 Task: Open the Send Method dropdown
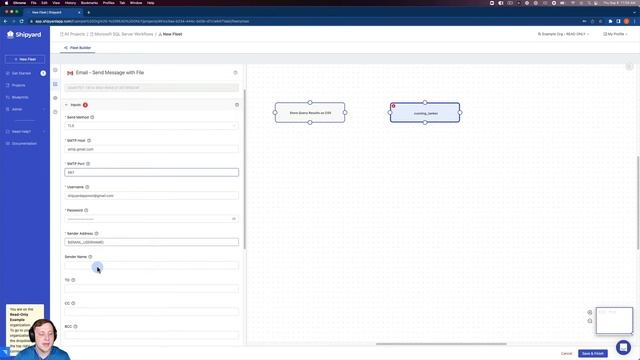[x=151, y=126]
